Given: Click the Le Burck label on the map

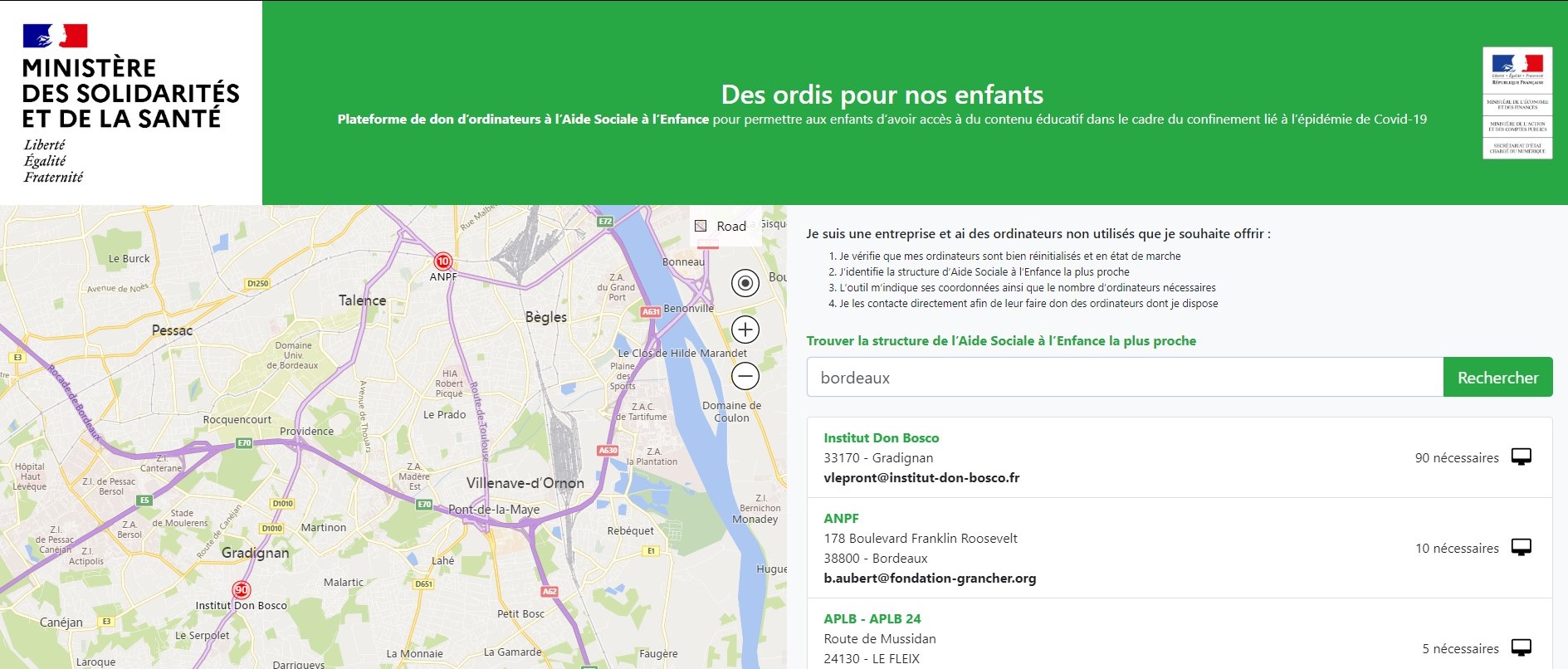Looking at the screenshot, I should [129, 258].
